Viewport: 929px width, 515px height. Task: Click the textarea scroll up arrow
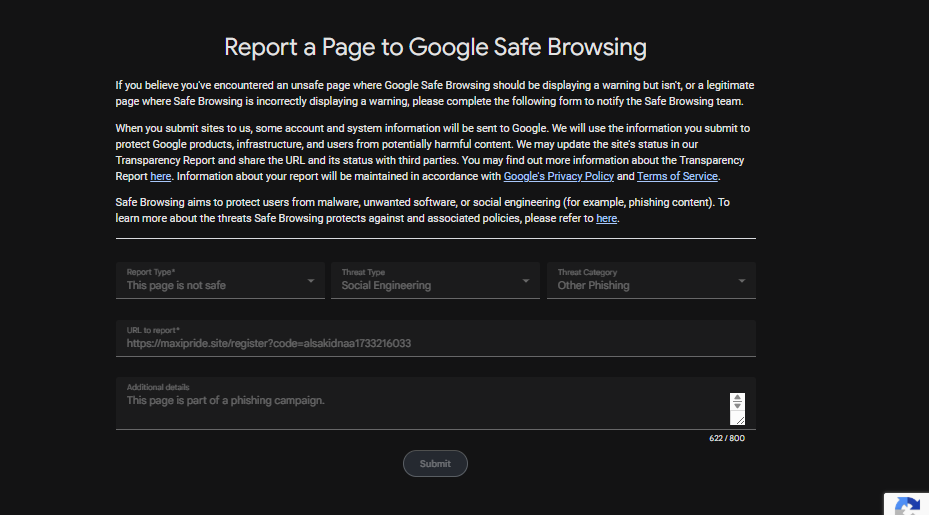737,398
